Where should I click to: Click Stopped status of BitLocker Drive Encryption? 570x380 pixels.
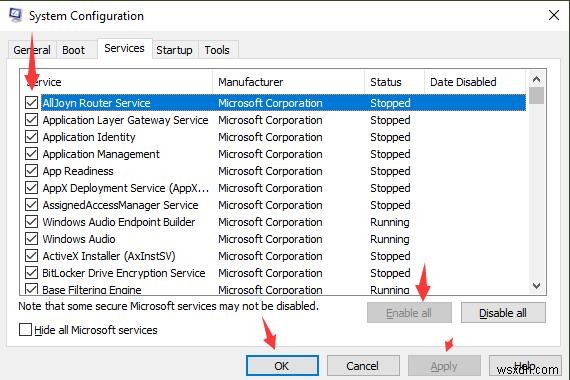click(x=390, y=273)
